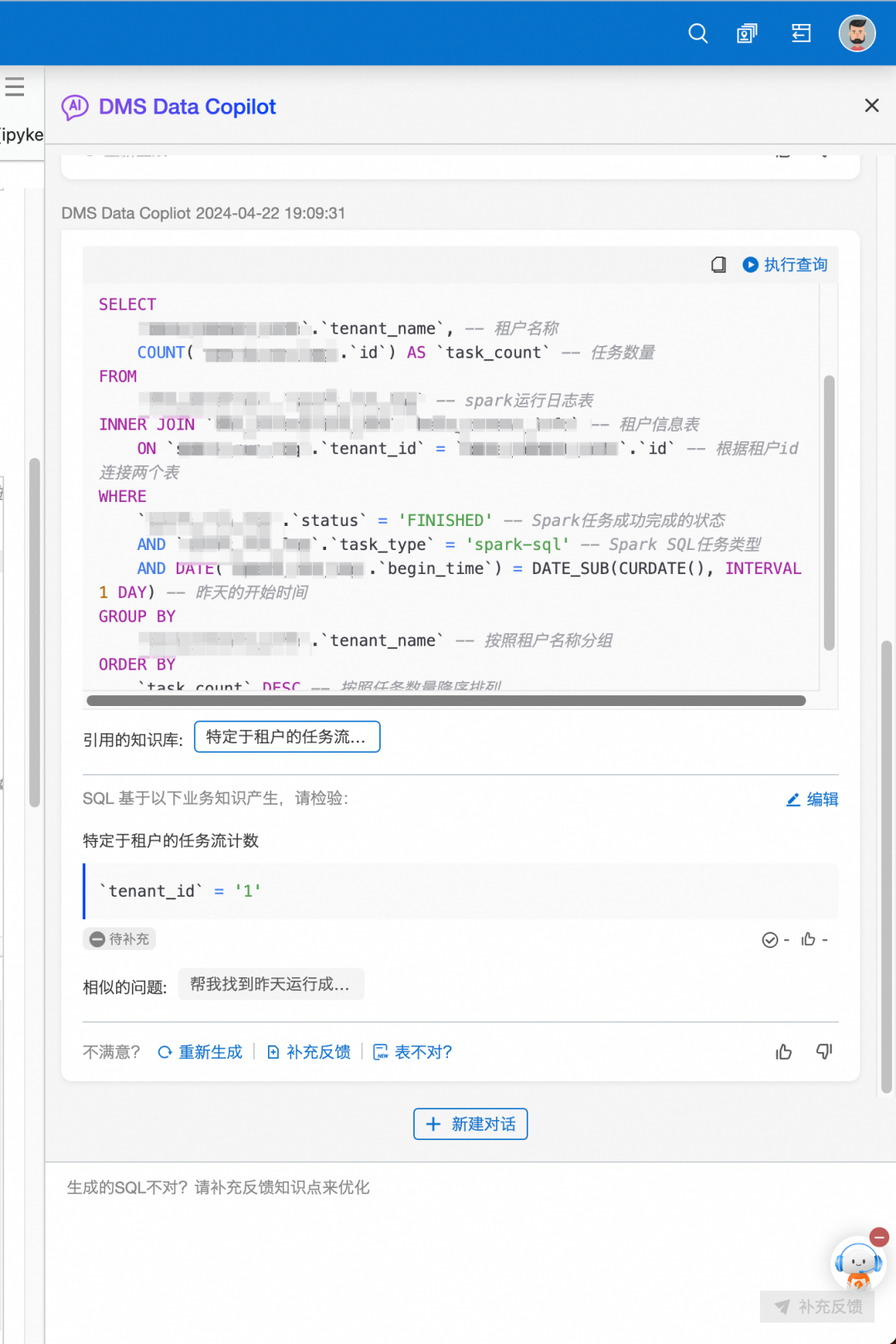
Task: Click the horizontal scrollbar of SQL code
Action: 446,701
